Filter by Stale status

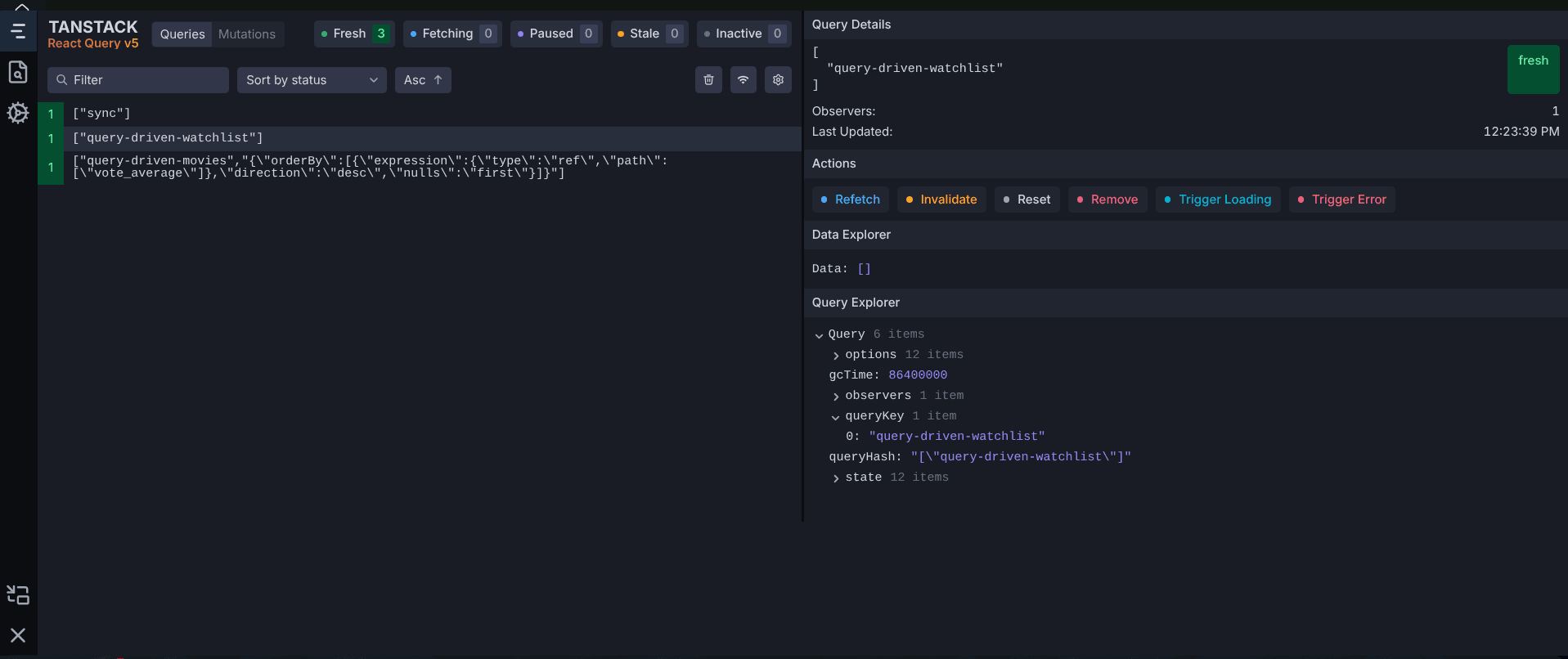click(649, 34)
